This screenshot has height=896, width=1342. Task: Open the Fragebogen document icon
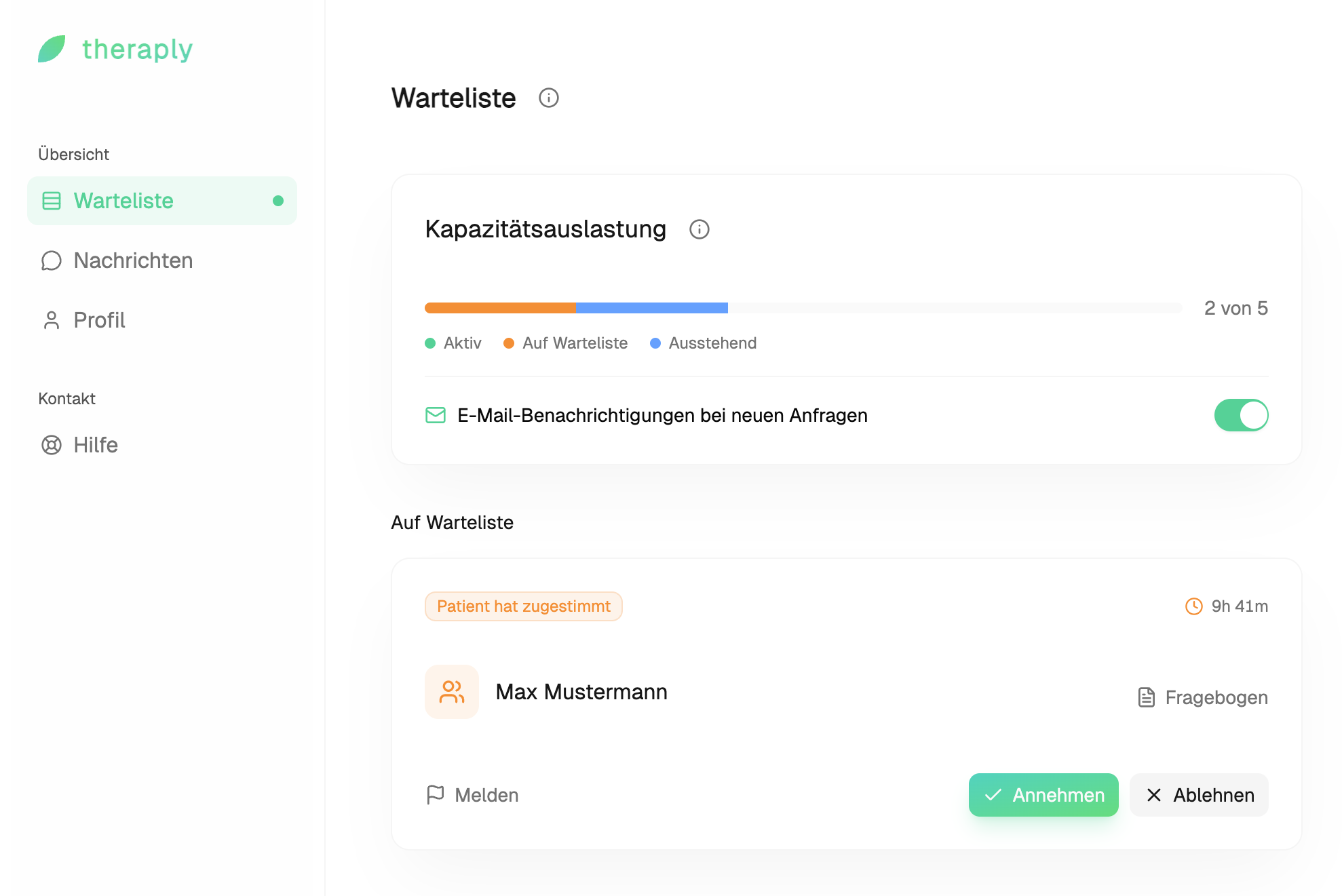(x=1145, y=697)
